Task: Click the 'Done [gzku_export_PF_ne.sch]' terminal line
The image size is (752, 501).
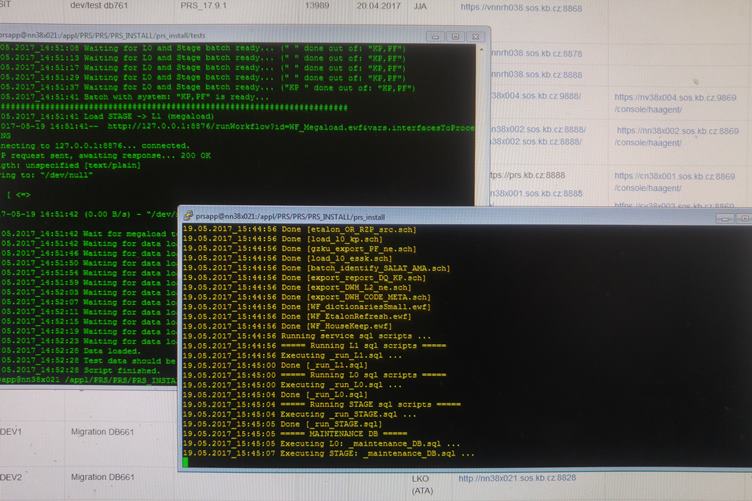Action: point(299,248)
